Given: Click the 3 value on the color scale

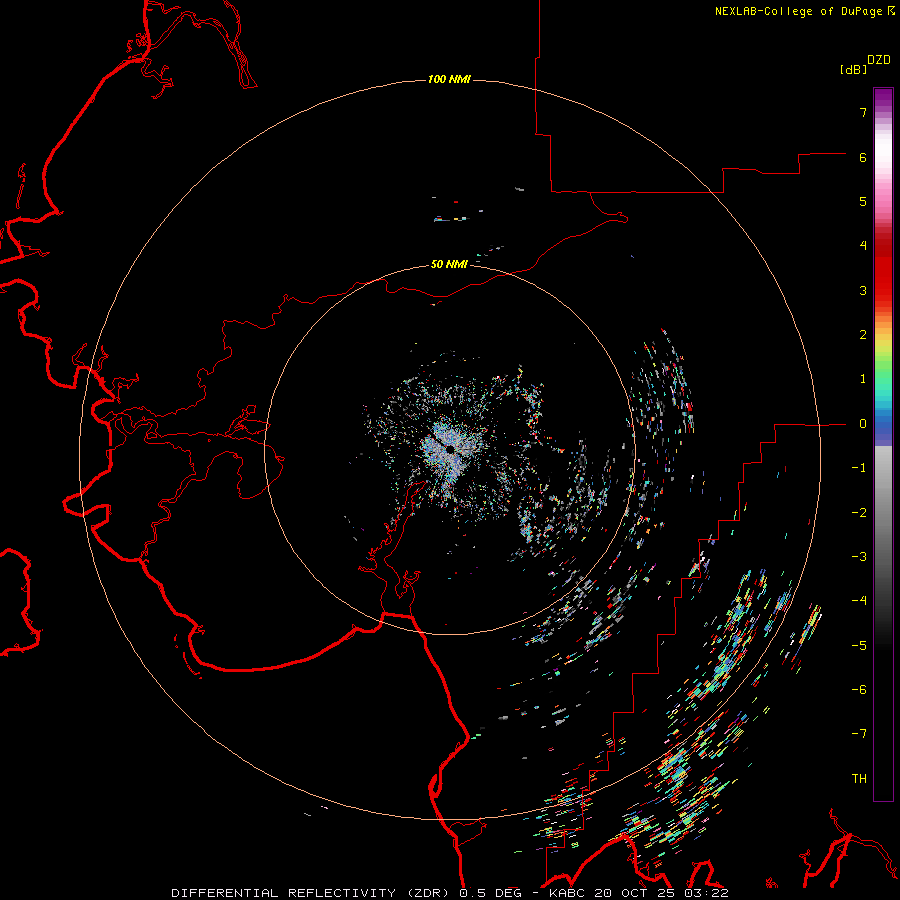Looking at the screenshot, I should coord(863,290).
